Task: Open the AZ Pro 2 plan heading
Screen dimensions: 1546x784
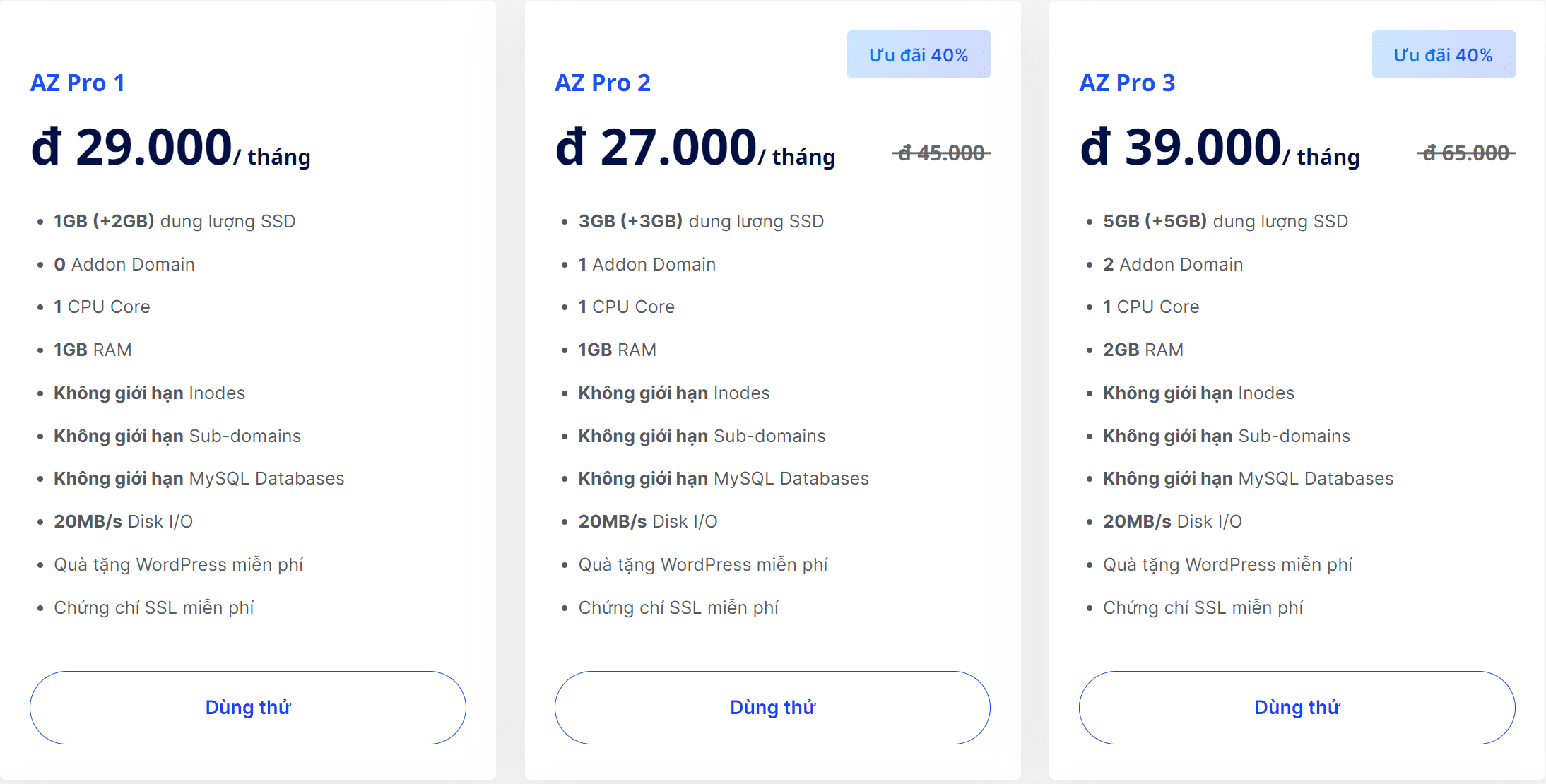Action: coord(602,83)
